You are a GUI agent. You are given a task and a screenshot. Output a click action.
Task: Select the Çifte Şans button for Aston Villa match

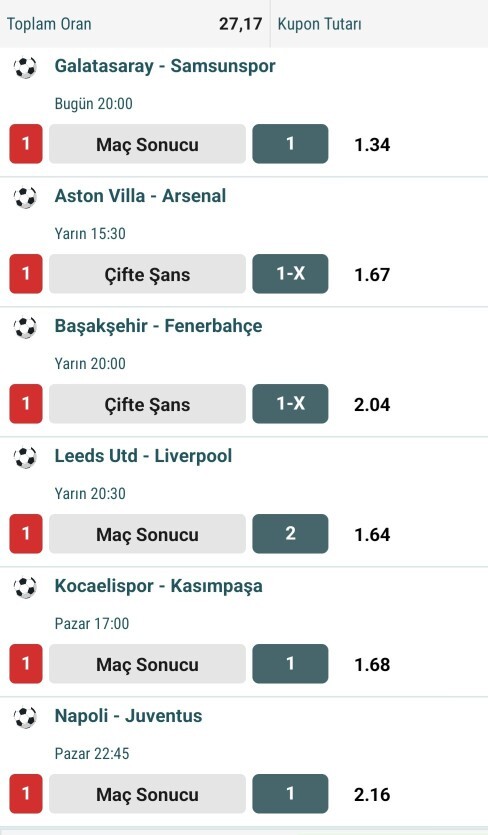point(148,274)
